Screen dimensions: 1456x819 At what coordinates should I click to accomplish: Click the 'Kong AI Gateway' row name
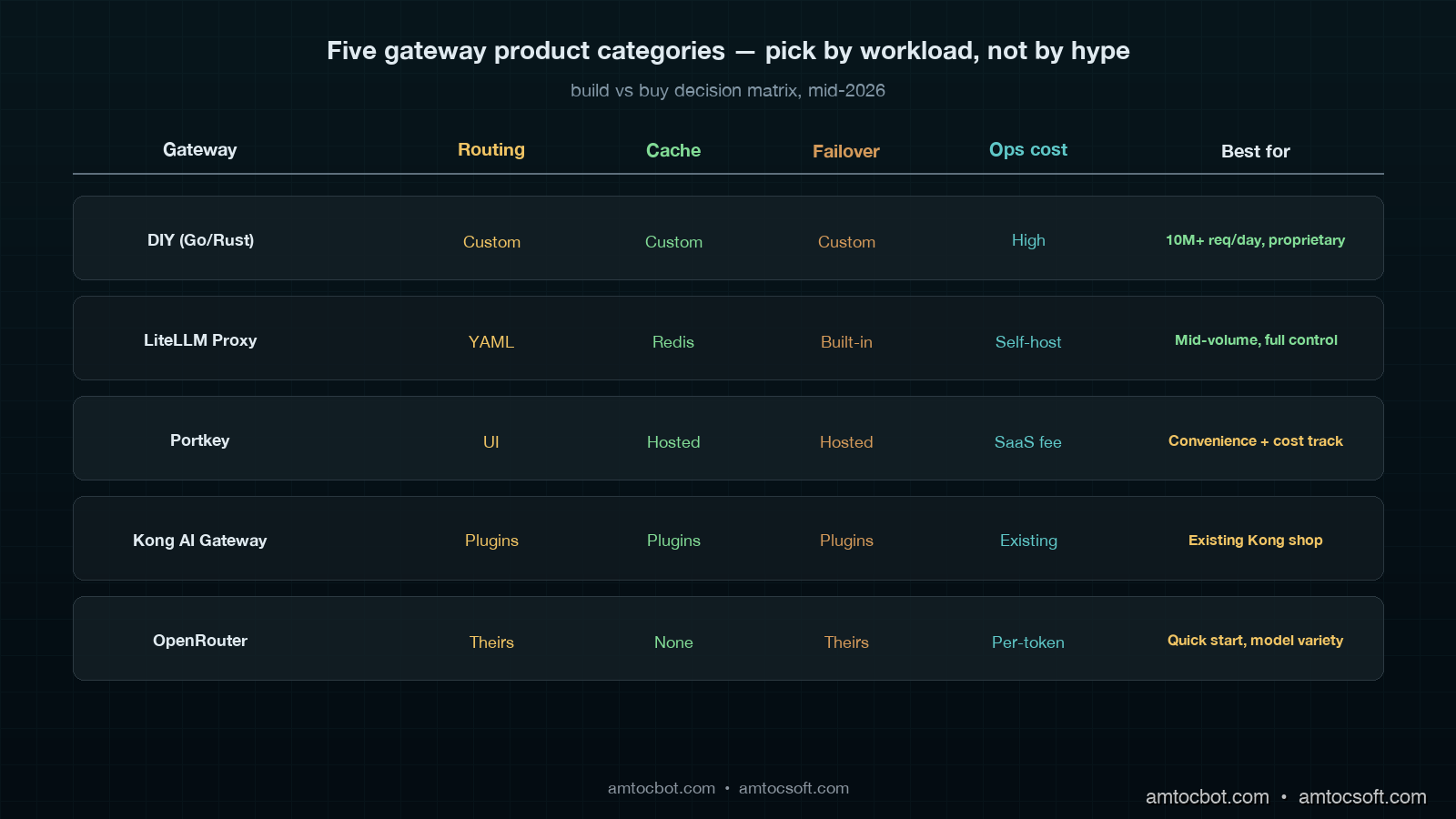[200, 541]
